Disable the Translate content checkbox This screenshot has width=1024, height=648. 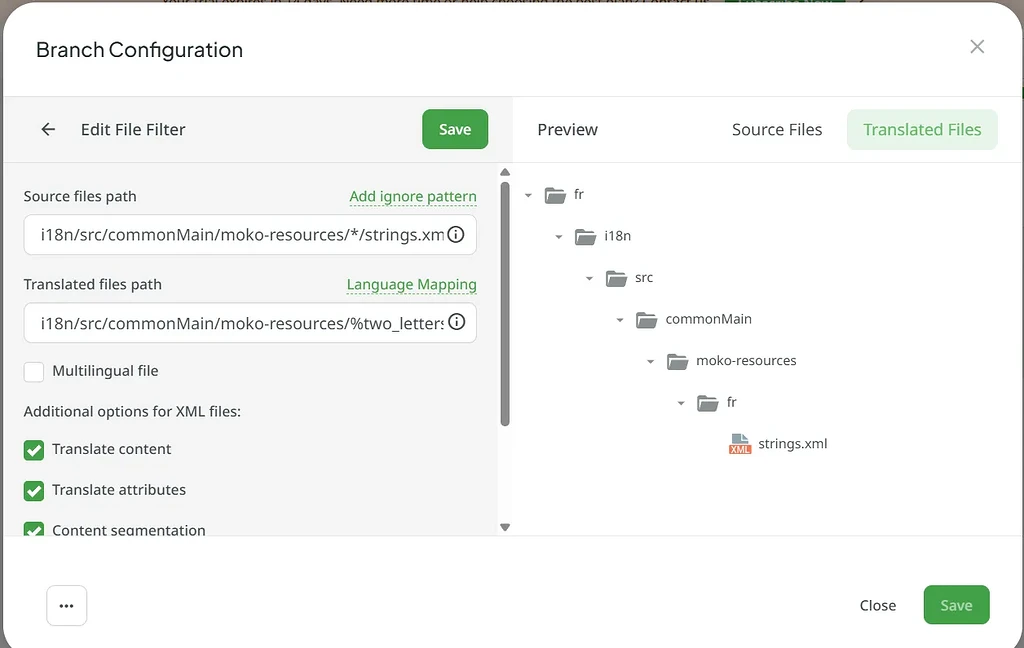(x=33, y=450)
